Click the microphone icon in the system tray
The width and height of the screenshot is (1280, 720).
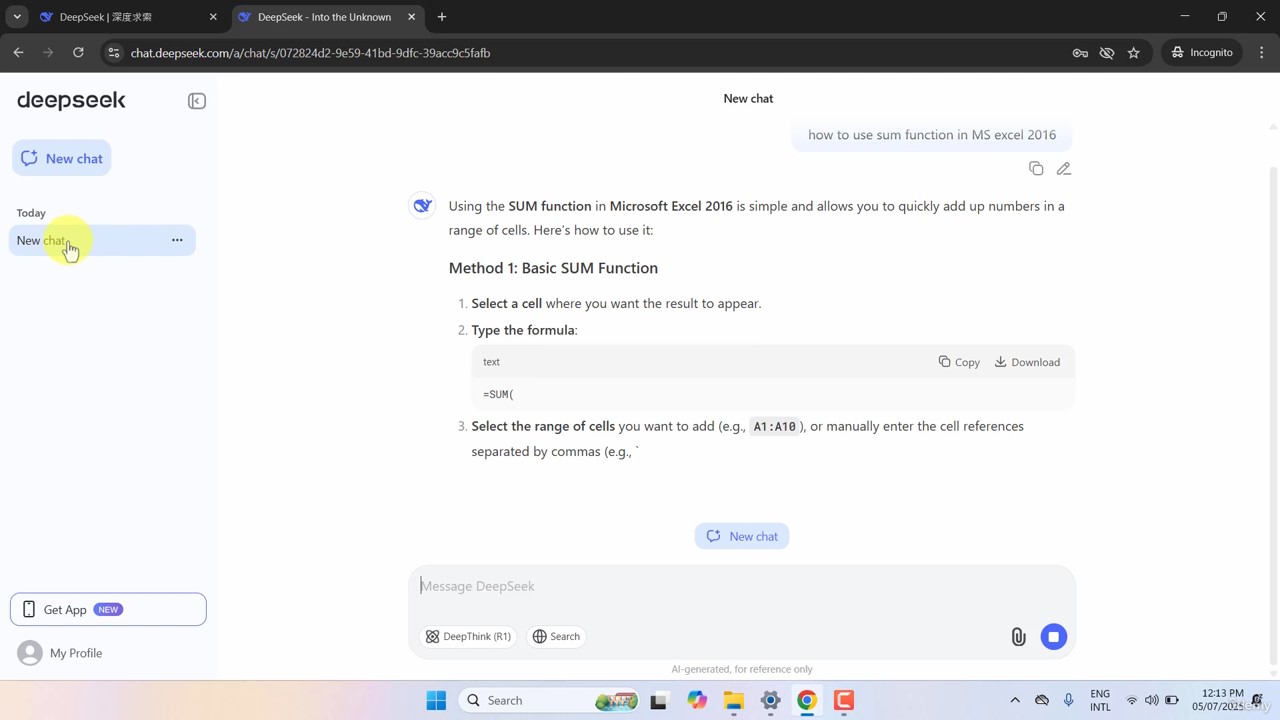tap(1069, 700)
